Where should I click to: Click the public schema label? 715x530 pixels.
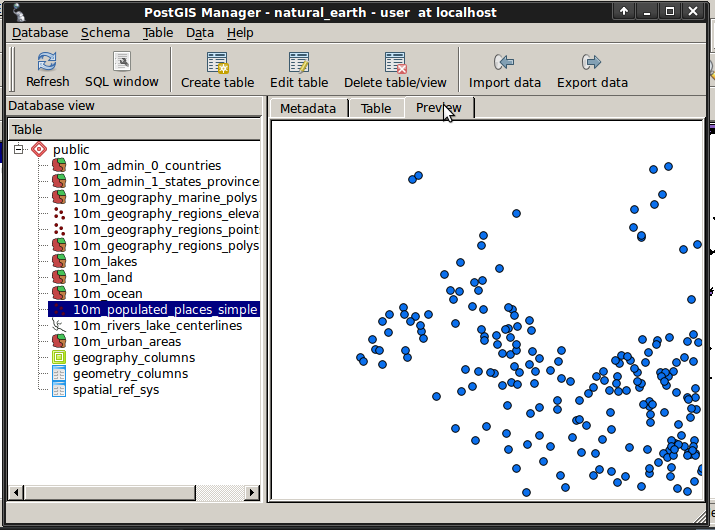[71, 149]
